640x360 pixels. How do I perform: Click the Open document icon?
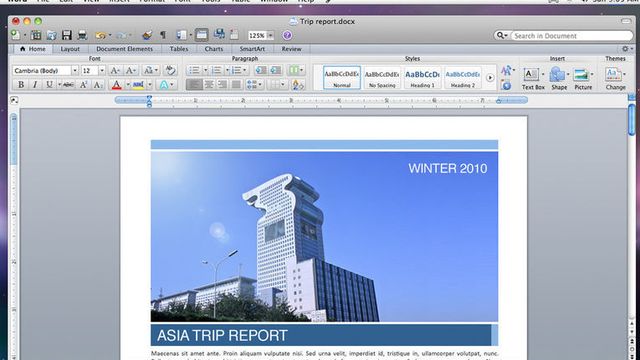51,35
